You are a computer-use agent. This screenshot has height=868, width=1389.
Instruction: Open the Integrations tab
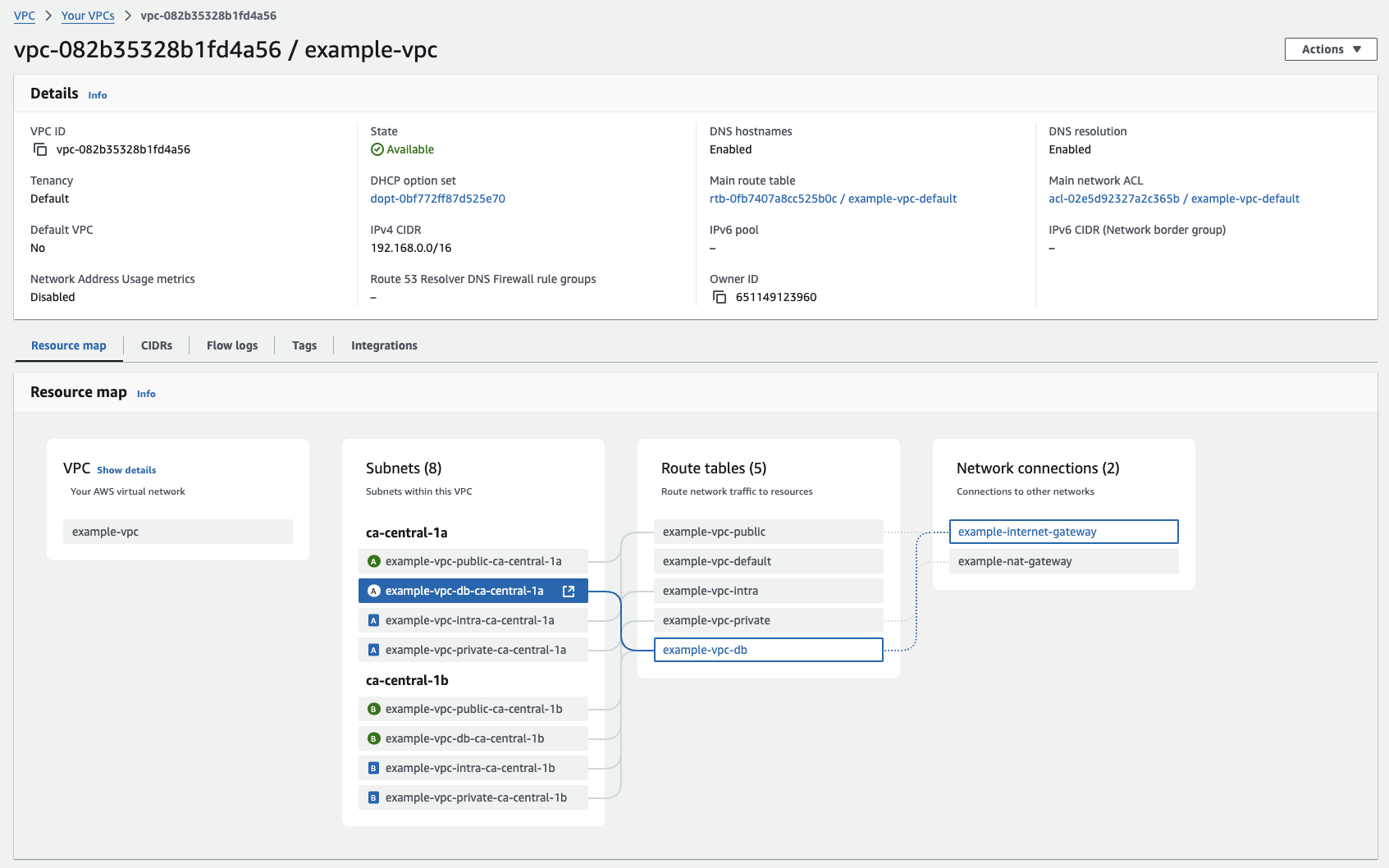(x=383, y=345)
